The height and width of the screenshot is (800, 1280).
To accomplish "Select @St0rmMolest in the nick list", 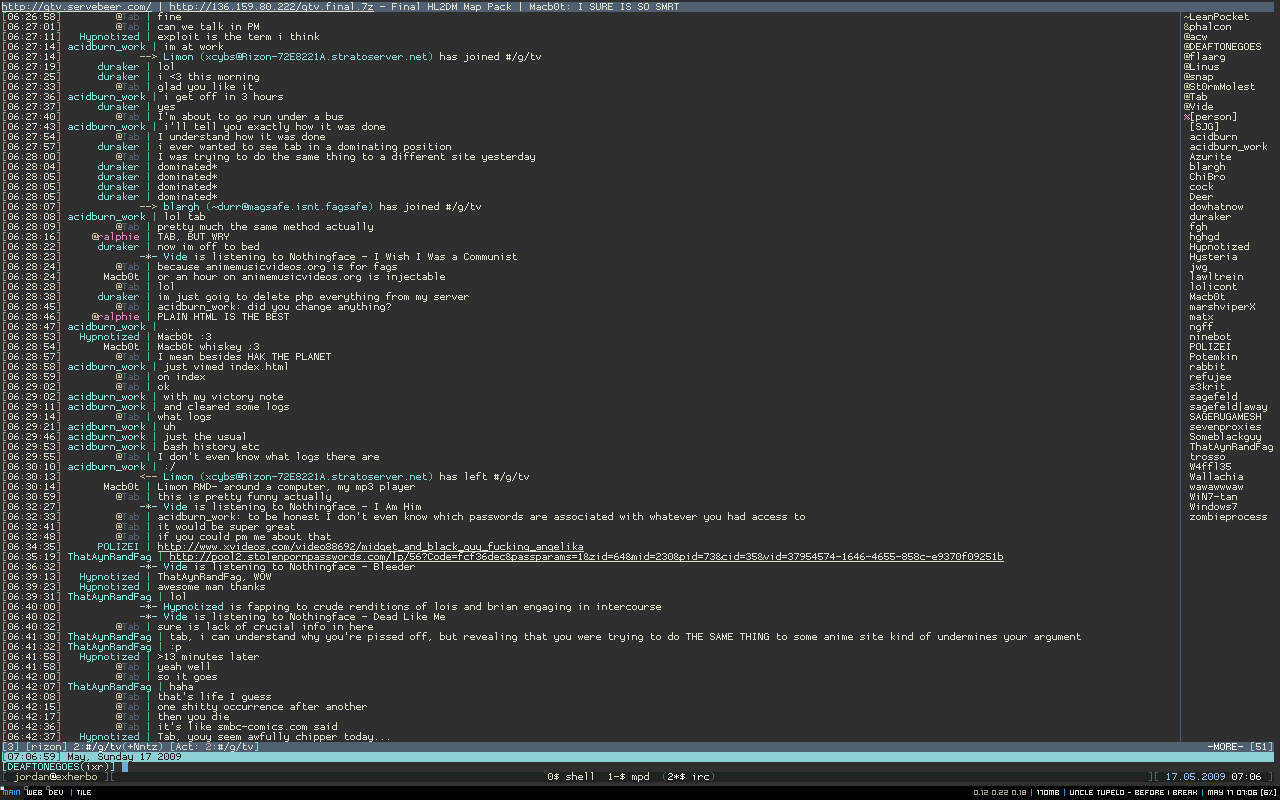I will point(1219,86).
